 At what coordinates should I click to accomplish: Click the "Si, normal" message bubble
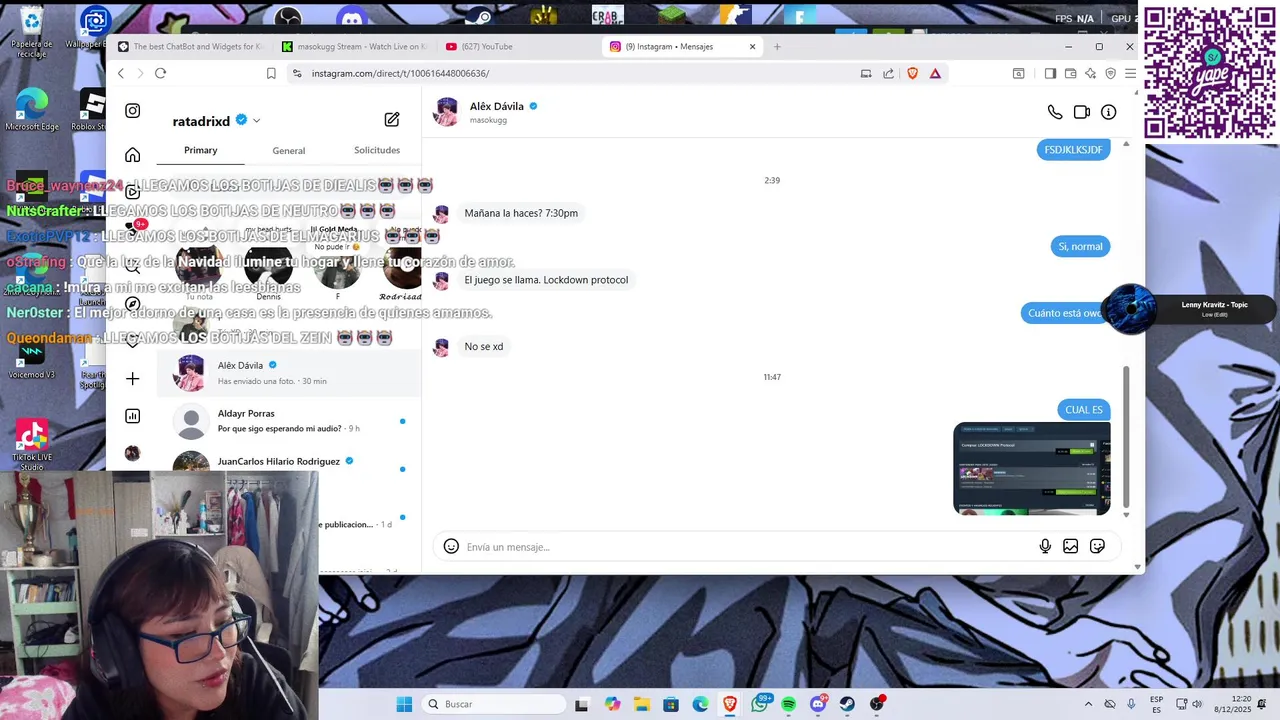point(1081,246)
